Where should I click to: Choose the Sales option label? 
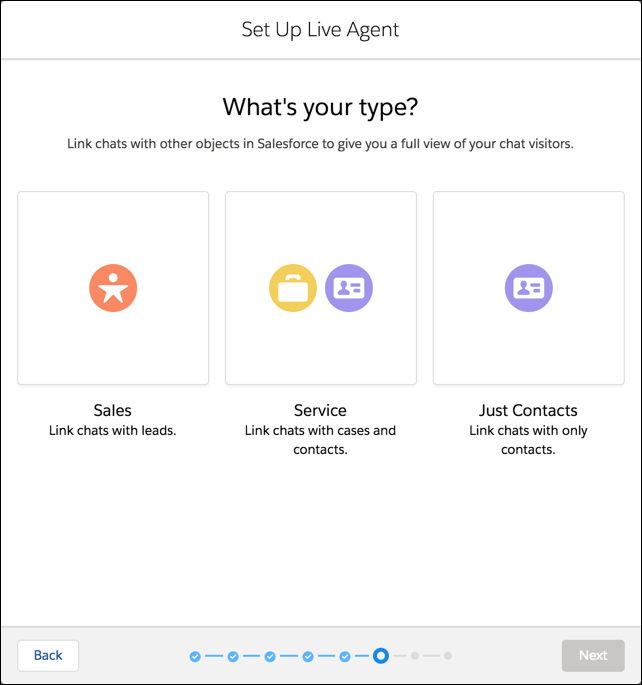(113, 410)
